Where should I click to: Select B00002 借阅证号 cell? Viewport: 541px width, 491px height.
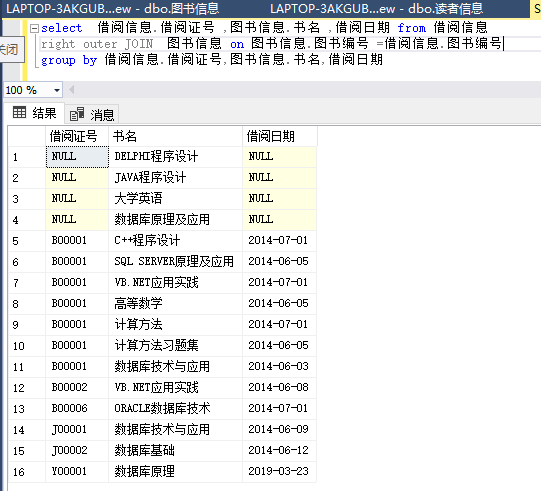77,388
